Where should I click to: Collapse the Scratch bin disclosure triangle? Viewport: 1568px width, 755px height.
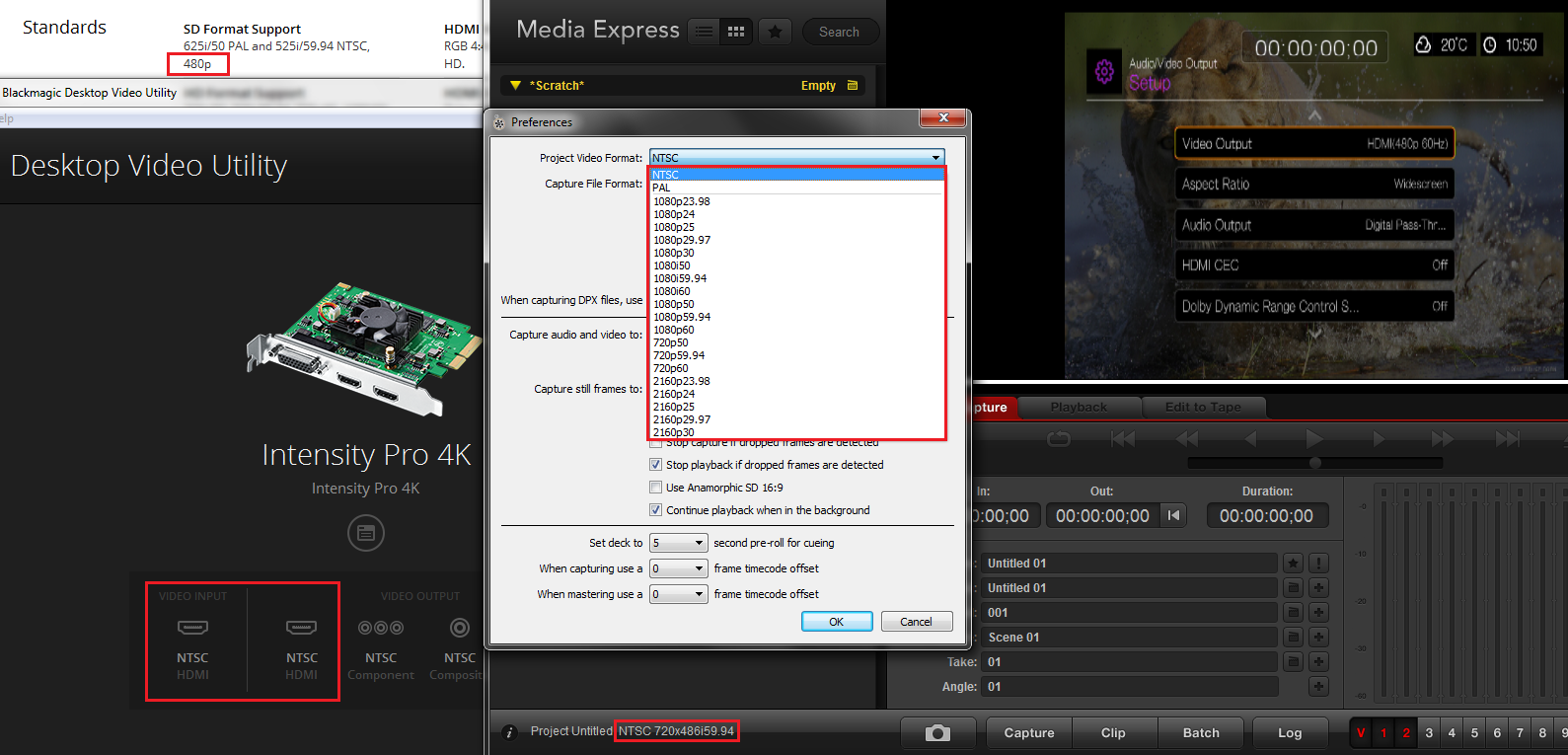pos(515,86)
